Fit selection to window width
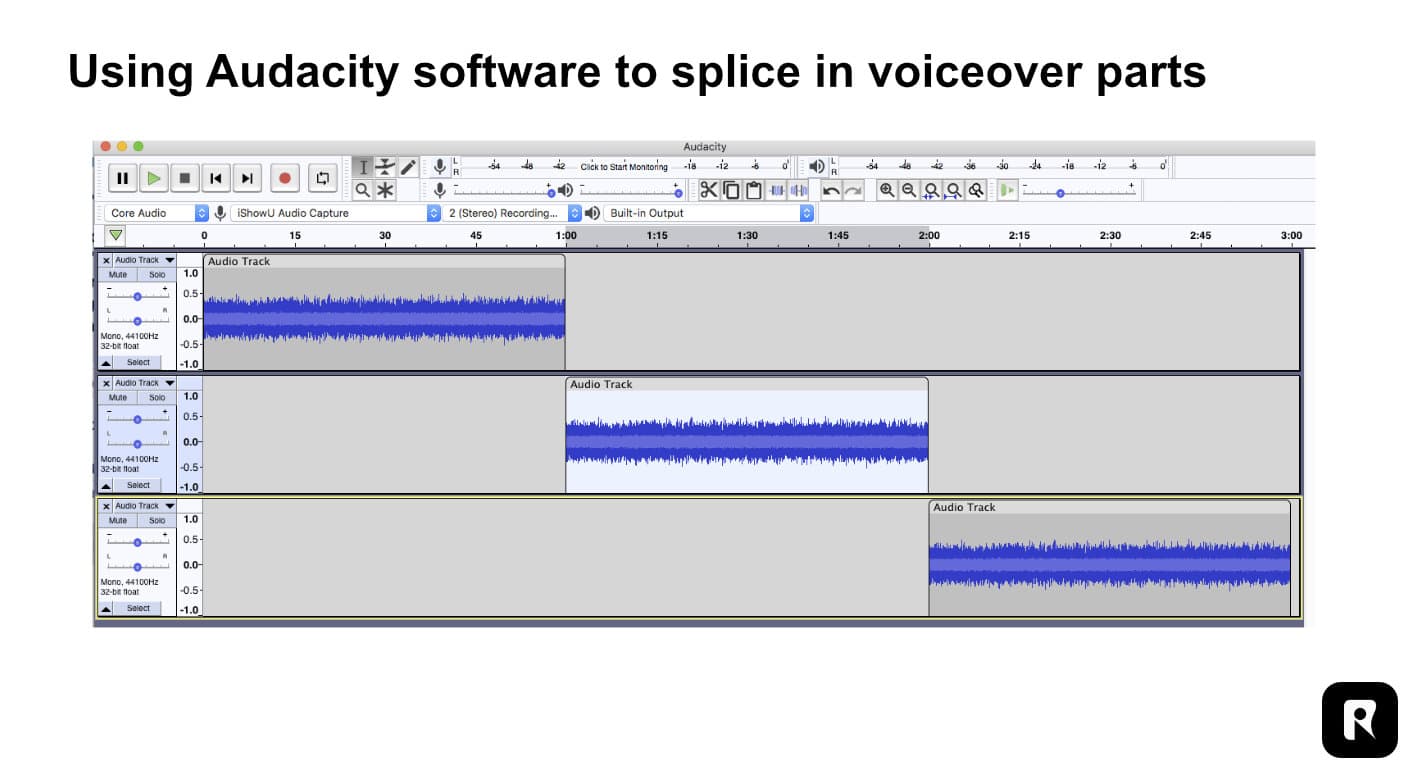The height and width of the screenshot is (768, 1408). point(931,190)
